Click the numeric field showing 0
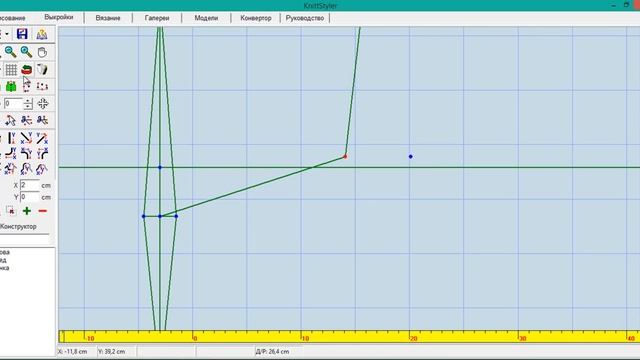This screenshot has height=360, width=640. (13, 103)
